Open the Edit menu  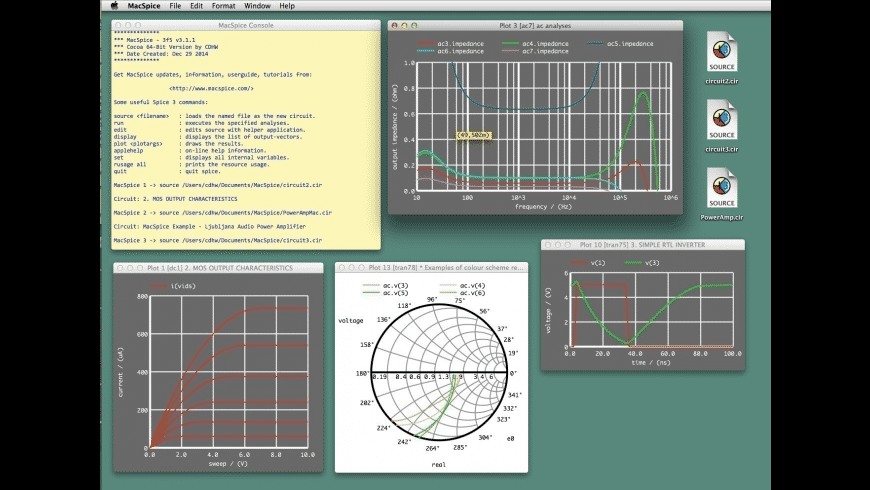(x=196, y=6)
